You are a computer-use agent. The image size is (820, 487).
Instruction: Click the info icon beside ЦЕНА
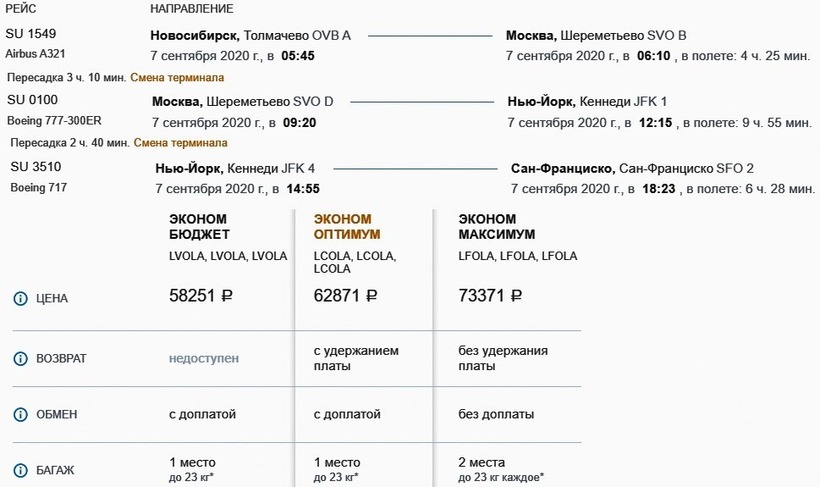point(20,298)
